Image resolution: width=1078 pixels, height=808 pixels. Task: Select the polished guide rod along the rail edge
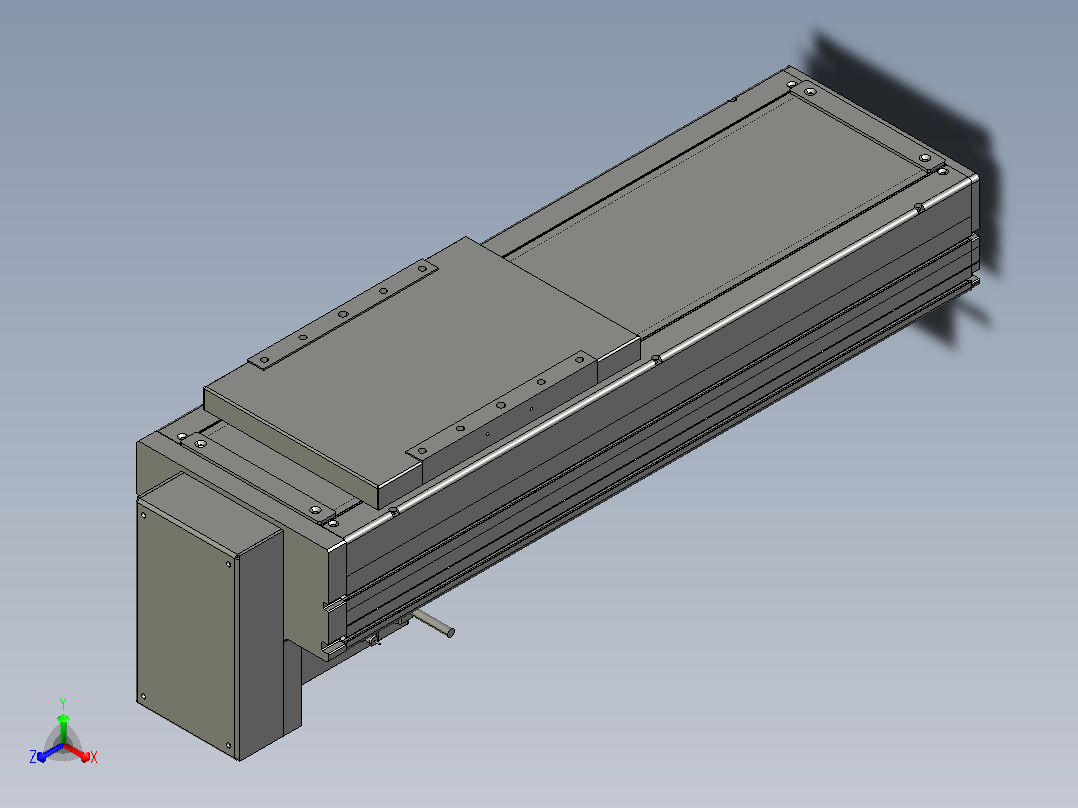(x=660, y=358)
